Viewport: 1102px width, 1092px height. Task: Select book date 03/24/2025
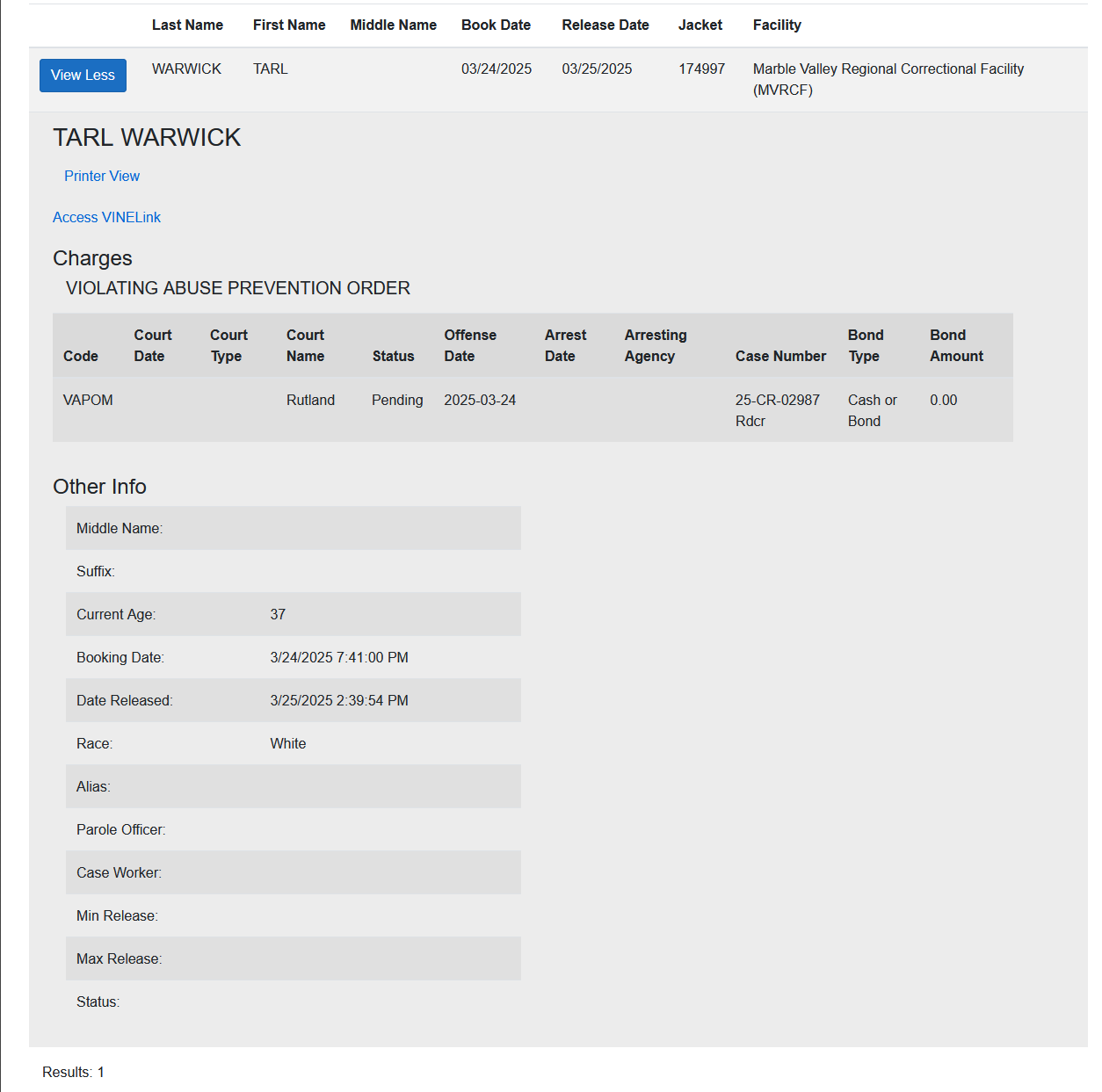click(497, 69)
